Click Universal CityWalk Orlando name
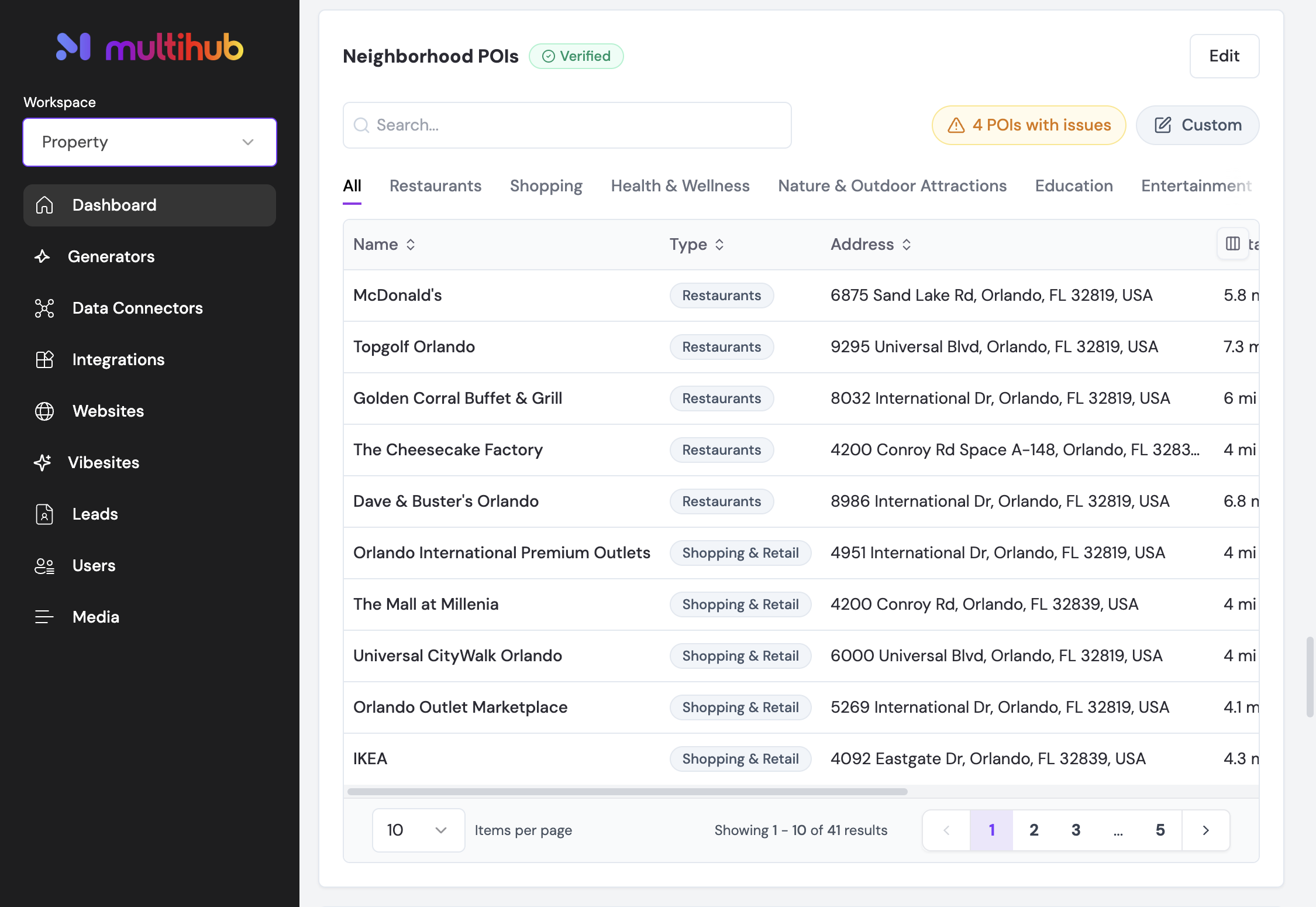The image size is (1316, 907). (458, 656)
